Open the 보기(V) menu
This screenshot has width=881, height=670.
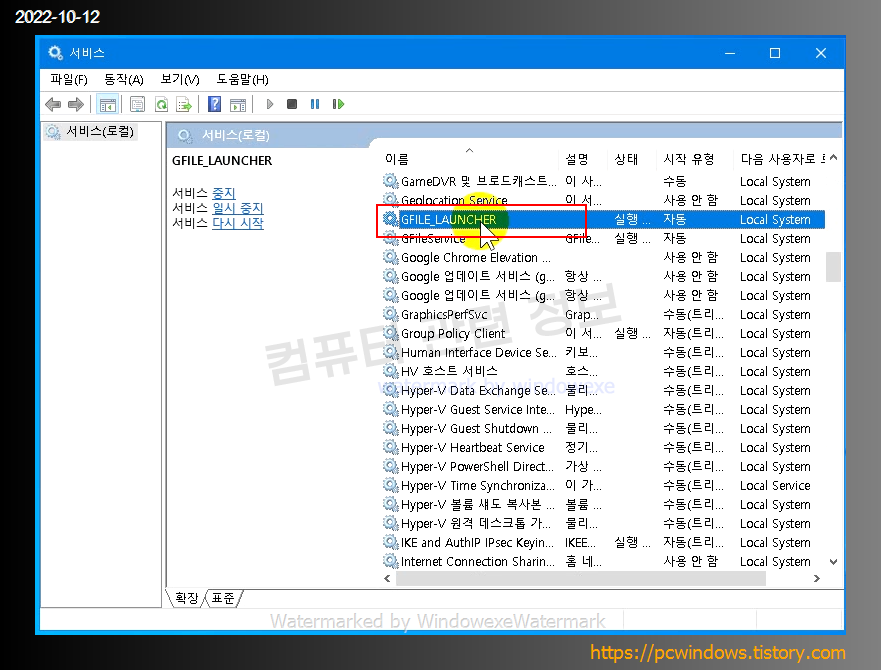(x=180, y=79)
